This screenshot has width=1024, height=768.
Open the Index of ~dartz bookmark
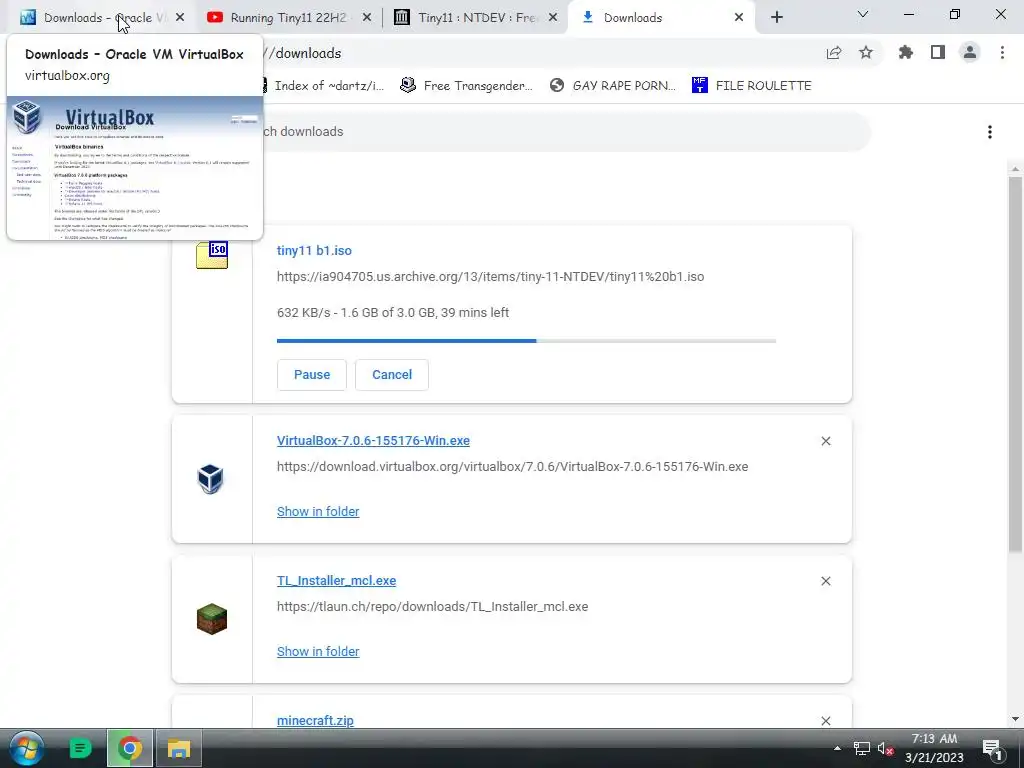pos(323,86)
